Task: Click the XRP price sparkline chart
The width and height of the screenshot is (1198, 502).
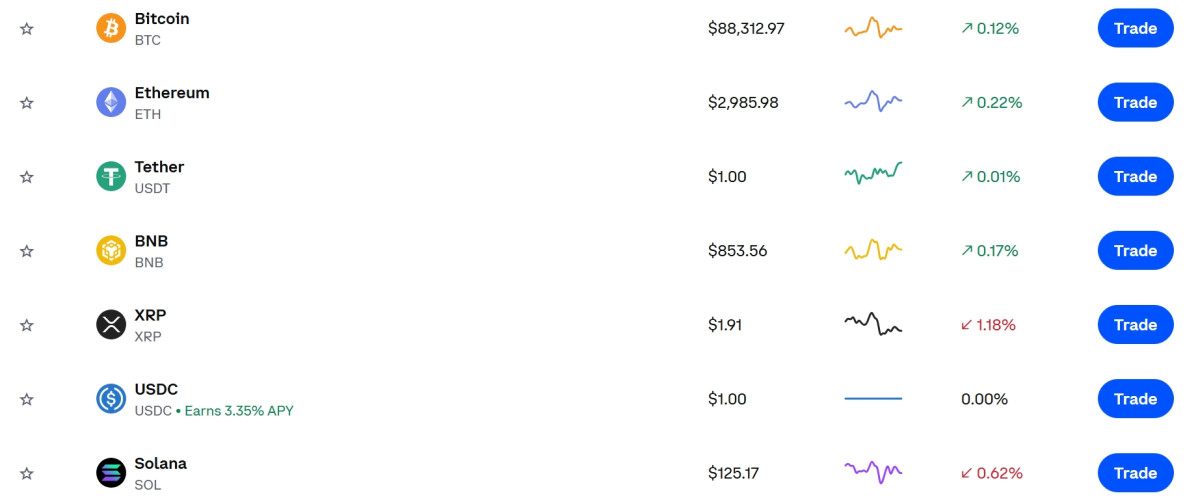Action: point(873,324)
